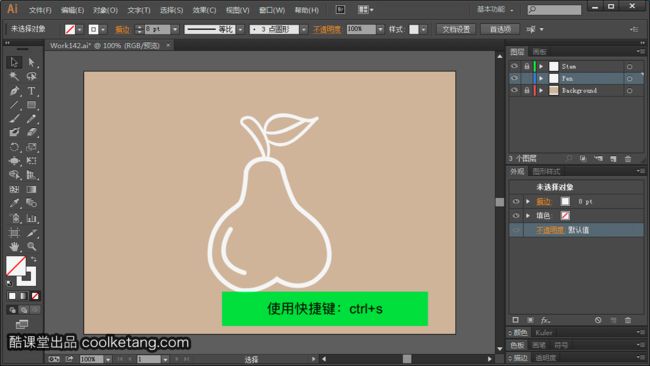Screen dimensions: 650x366
Task: Expand stroke row in Appearance panel
Action: pyautogui.click(x=528, y=201)
